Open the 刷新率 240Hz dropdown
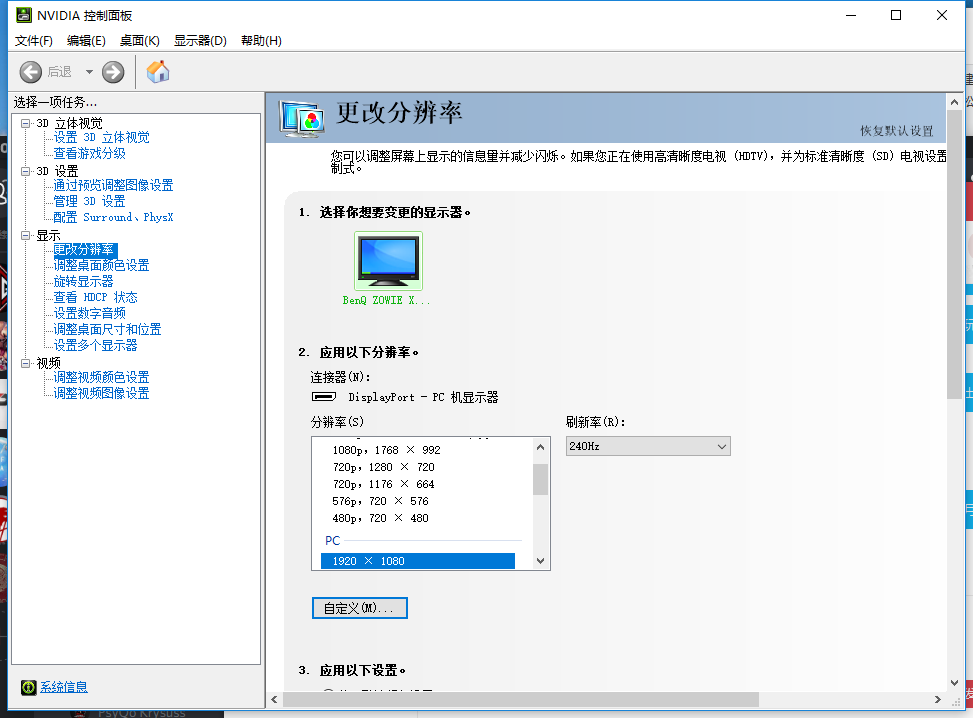The image size is (973, 718). pyautogui.click(x=648, y=446)
